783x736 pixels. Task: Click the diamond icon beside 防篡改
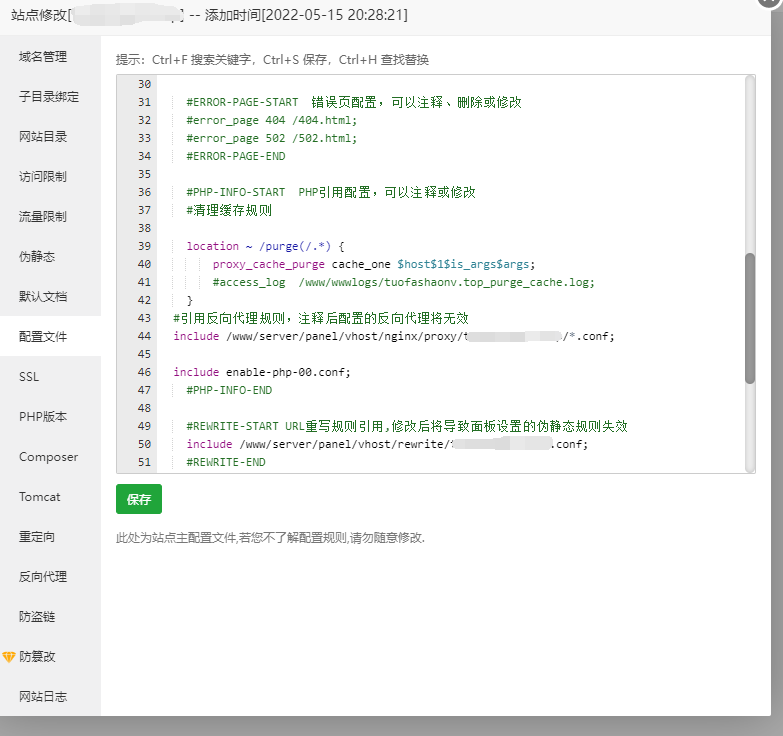coord(8,657)
